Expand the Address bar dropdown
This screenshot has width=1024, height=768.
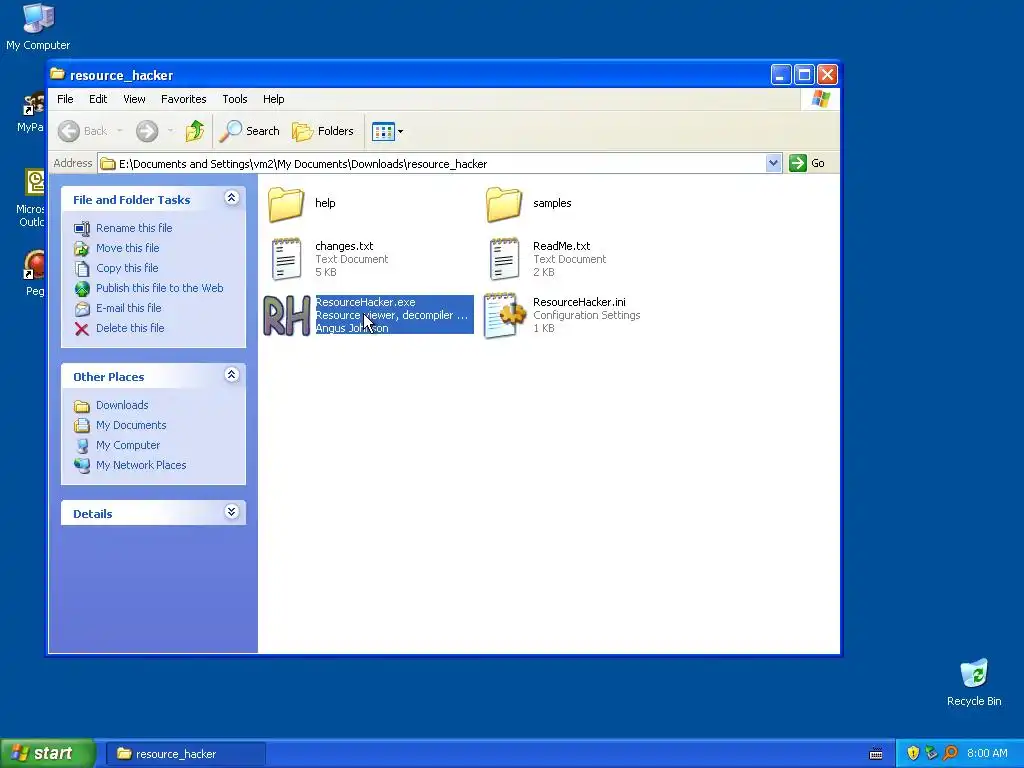(773, 163)
